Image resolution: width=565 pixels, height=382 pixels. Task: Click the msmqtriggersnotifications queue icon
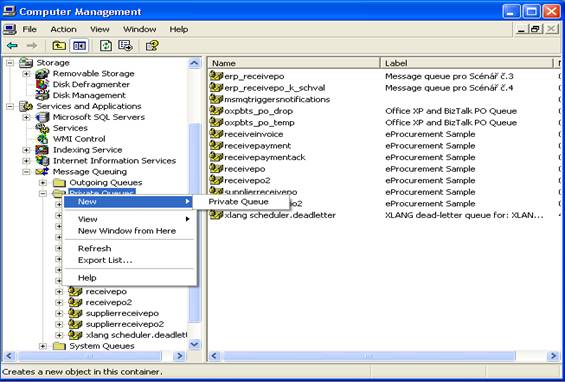pyautogui.click(x=216, y=99)
